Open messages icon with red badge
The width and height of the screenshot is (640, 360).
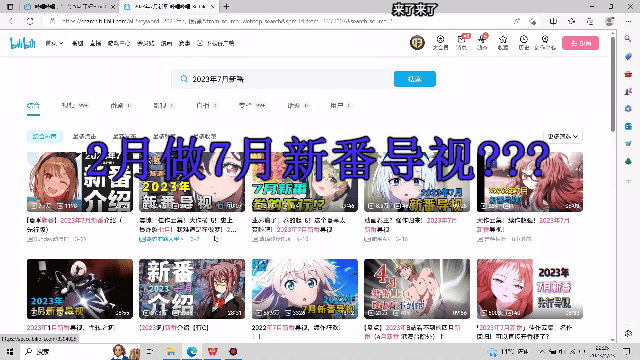click(x=462, y=42)
